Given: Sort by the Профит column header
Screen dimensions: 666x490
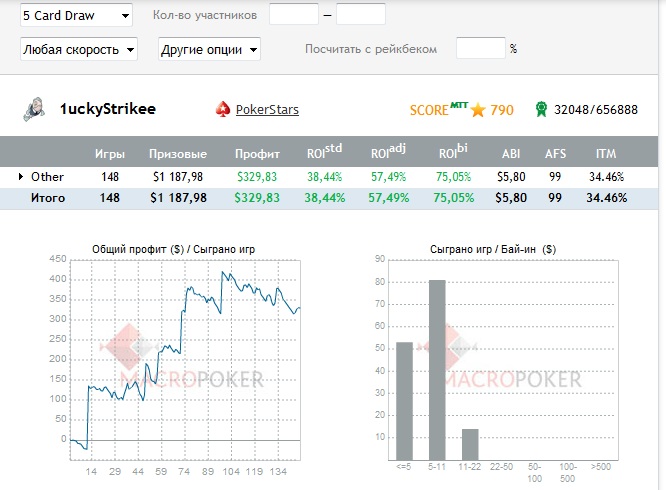Looking at the screenshot, I should 256,154.
